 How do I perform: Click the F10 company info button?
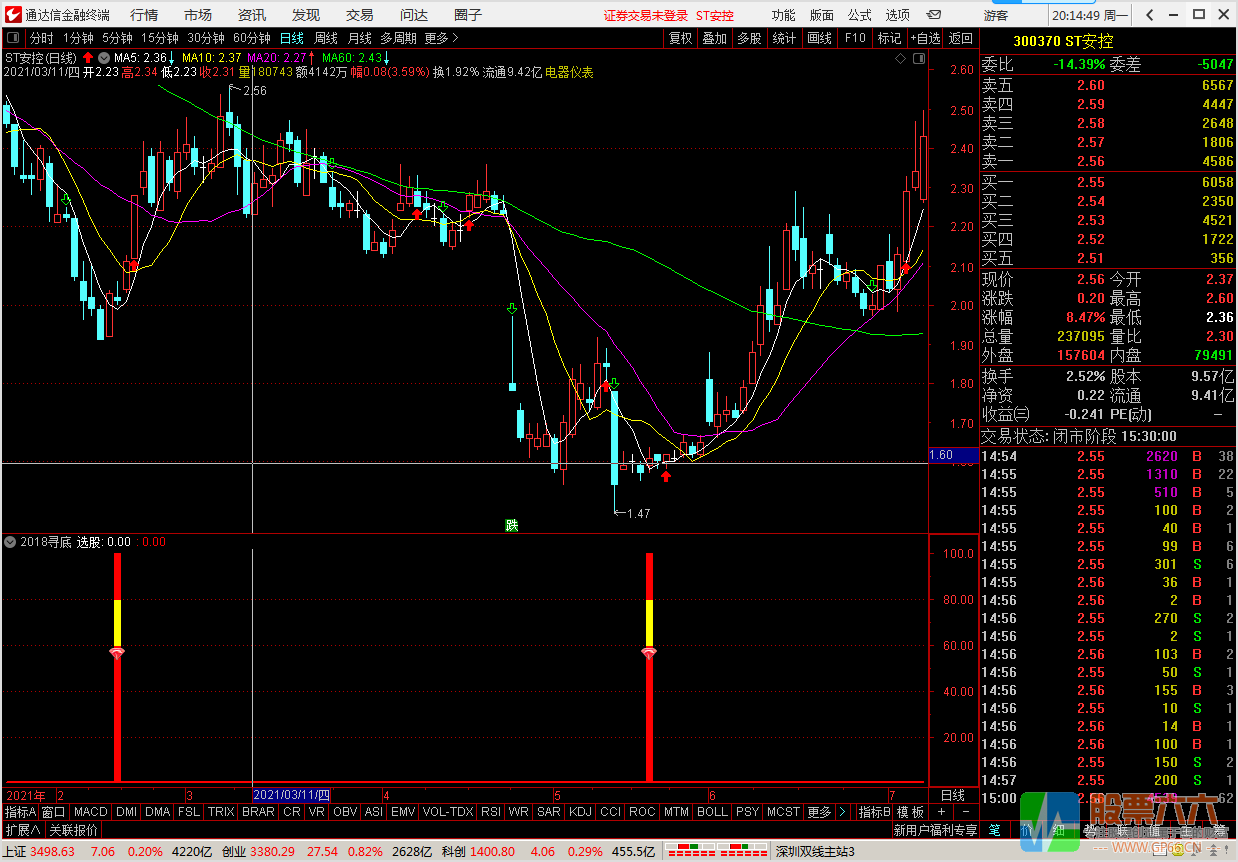pos(855,38)
